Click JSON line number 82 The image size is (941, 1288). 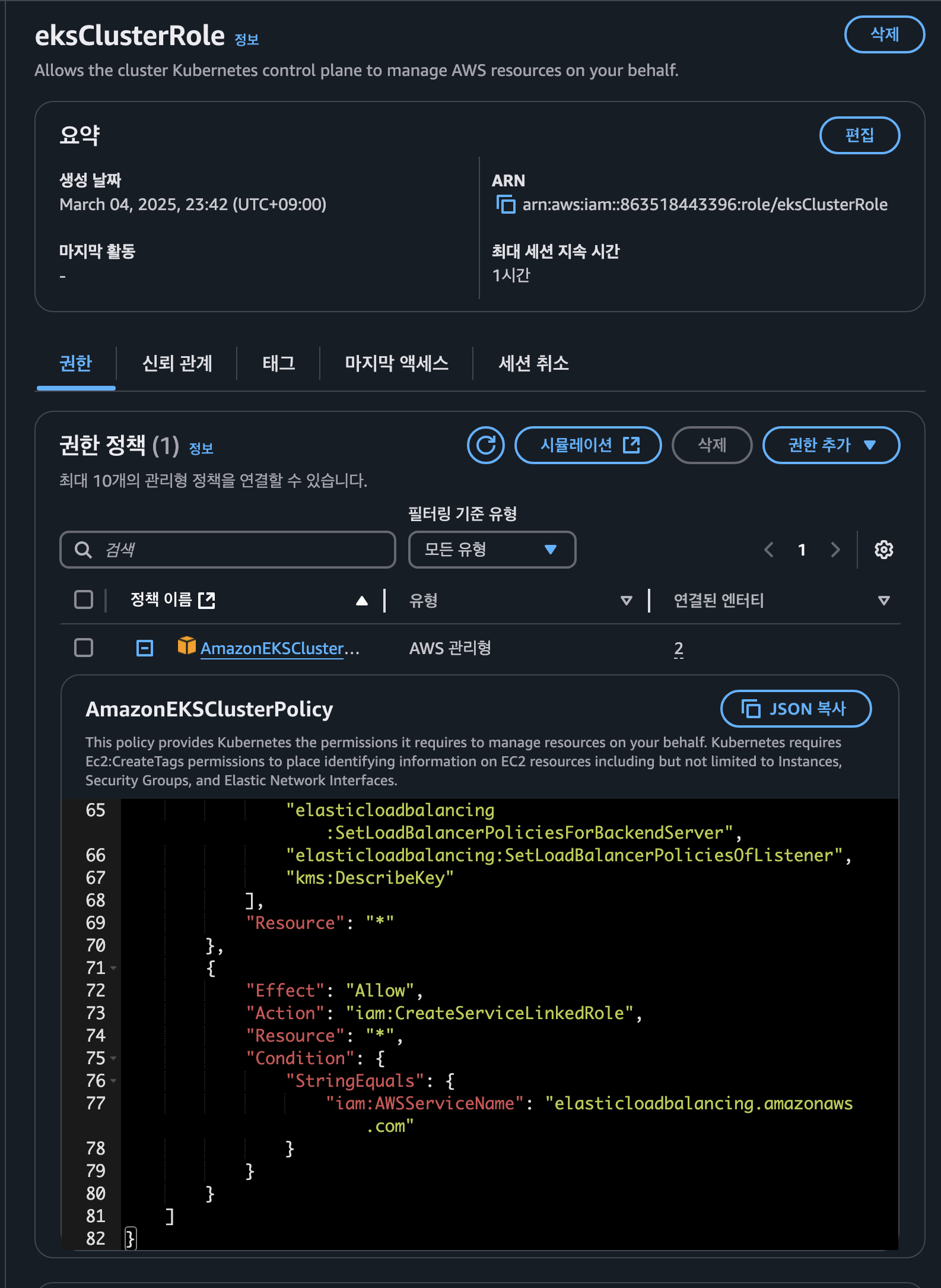pos(96,1239)
